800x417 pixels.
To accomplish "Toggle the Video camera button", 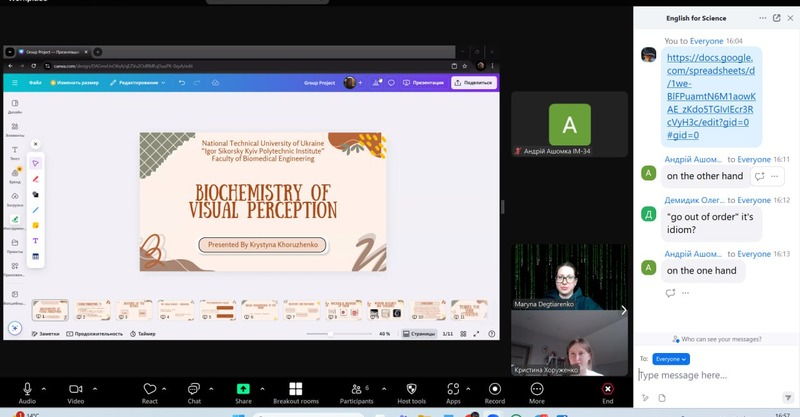I will pos(76,393).
